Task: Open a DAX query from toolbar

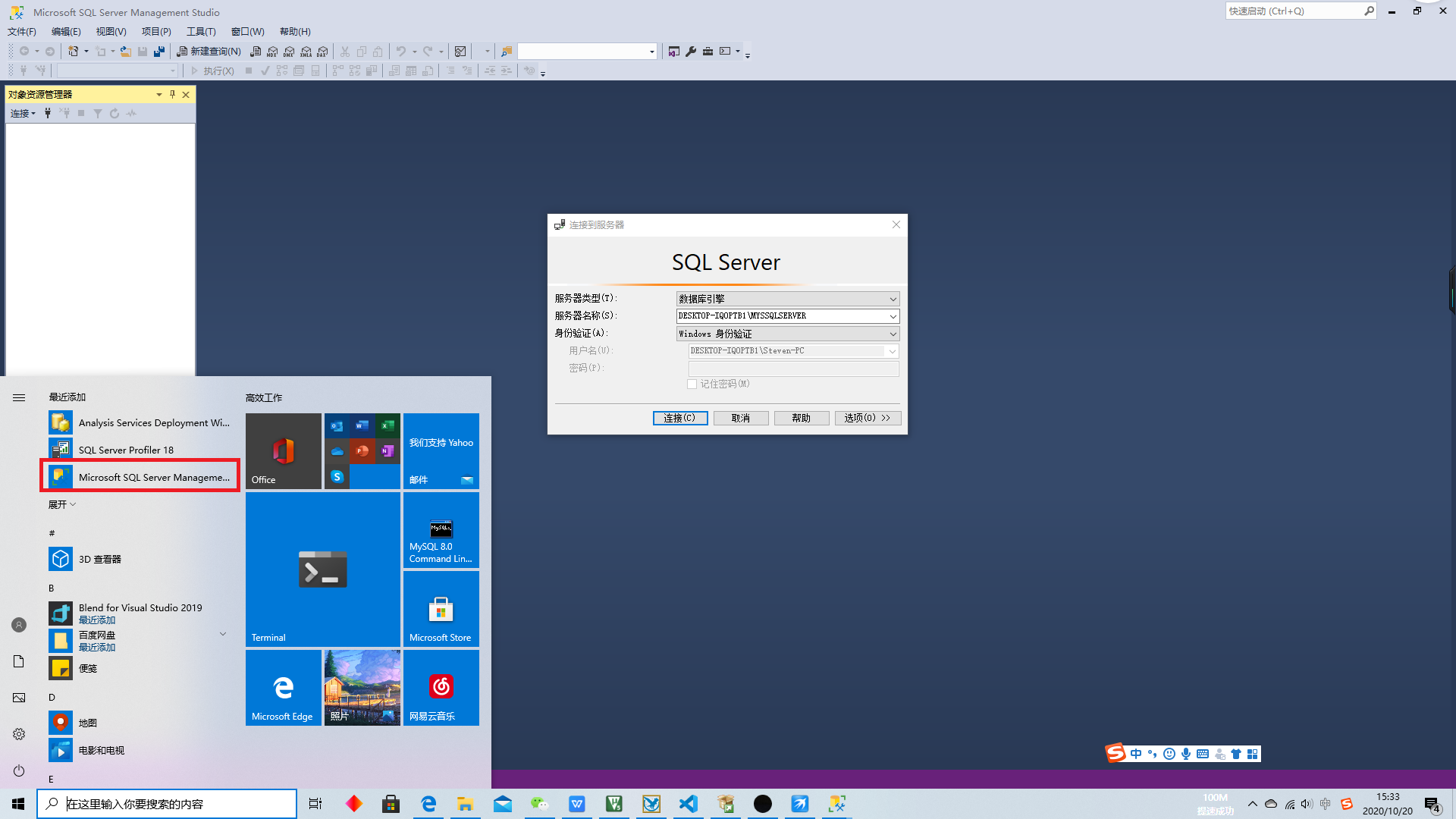Action: [323, 52]
